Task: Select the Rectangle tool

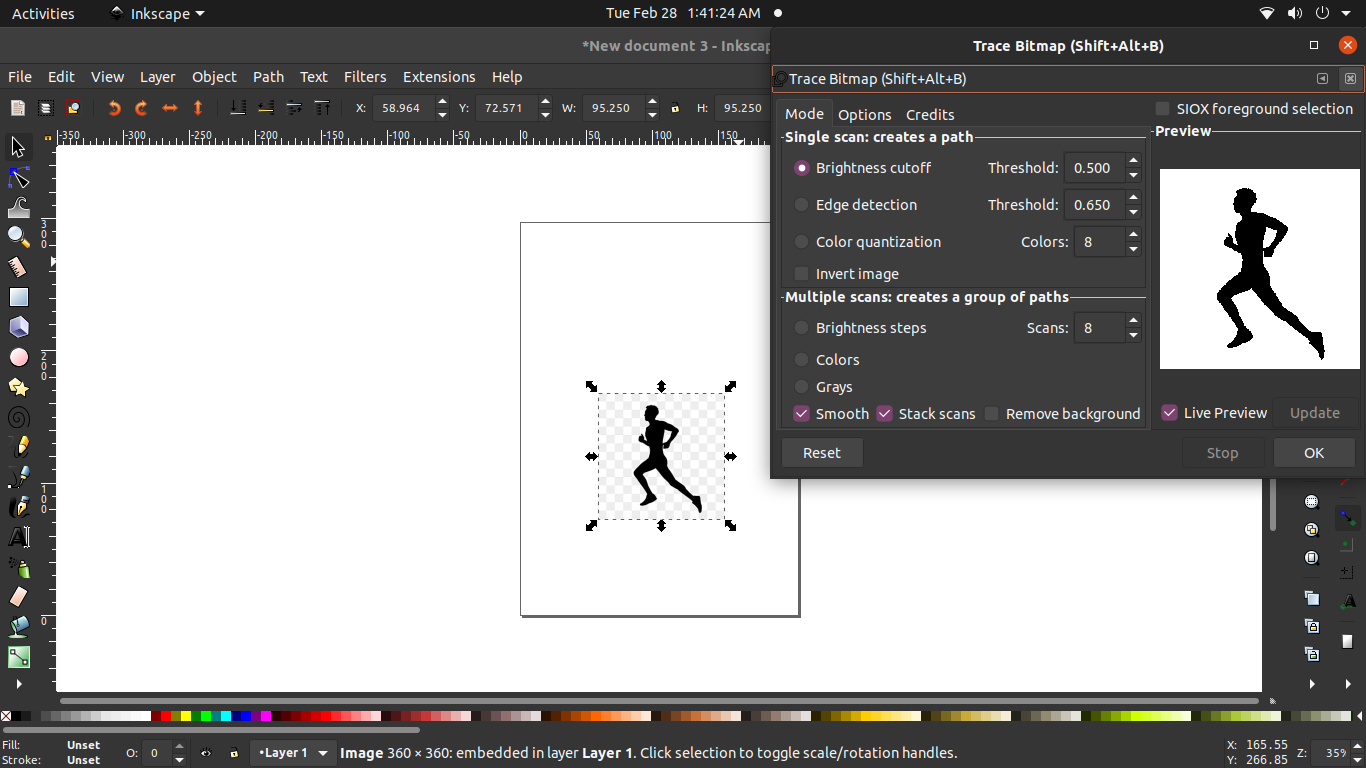Action: pos(17,297)
